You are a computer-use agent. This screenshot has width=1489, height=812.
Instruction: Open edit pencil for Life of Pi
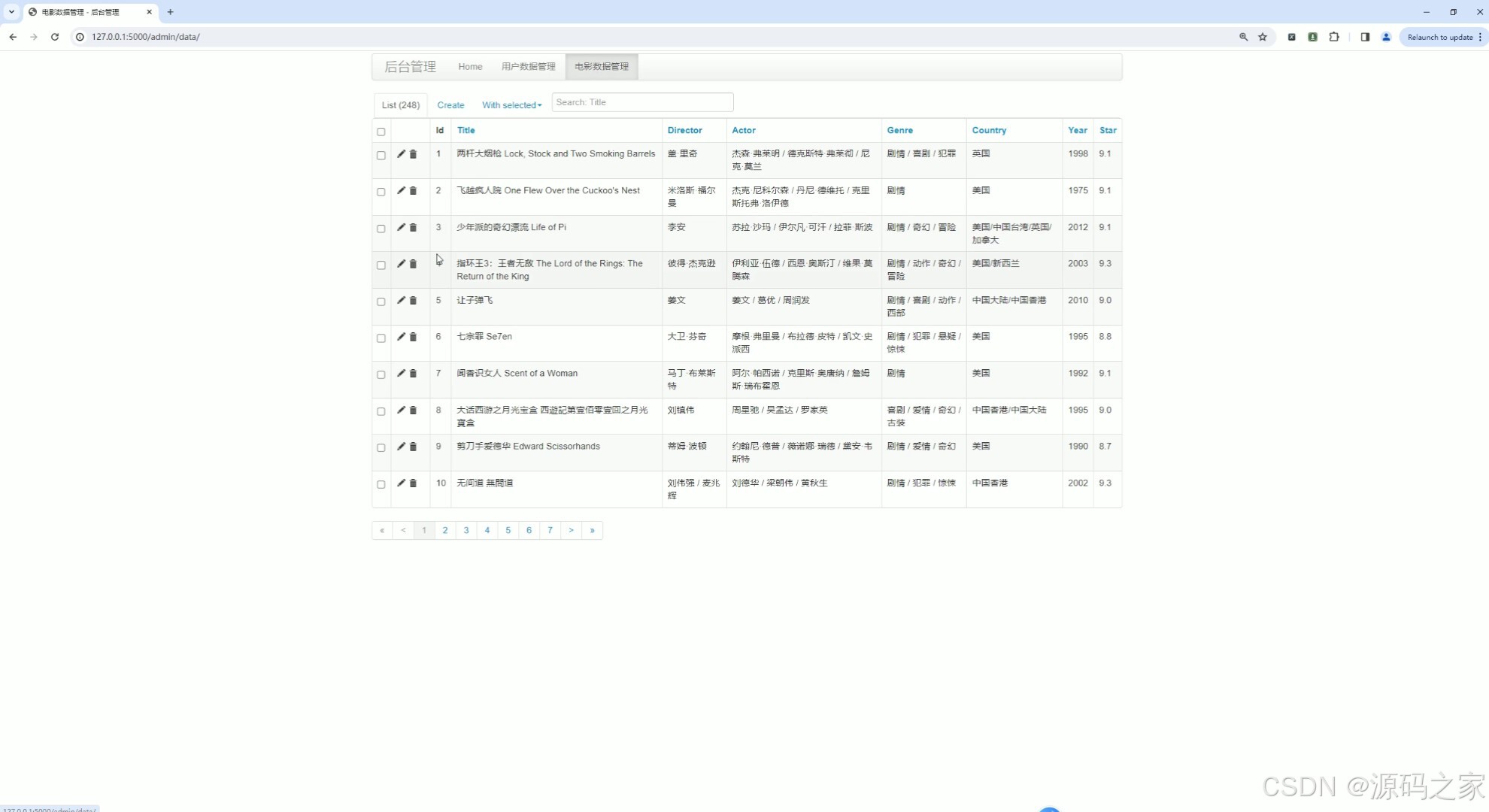point(401,226)
